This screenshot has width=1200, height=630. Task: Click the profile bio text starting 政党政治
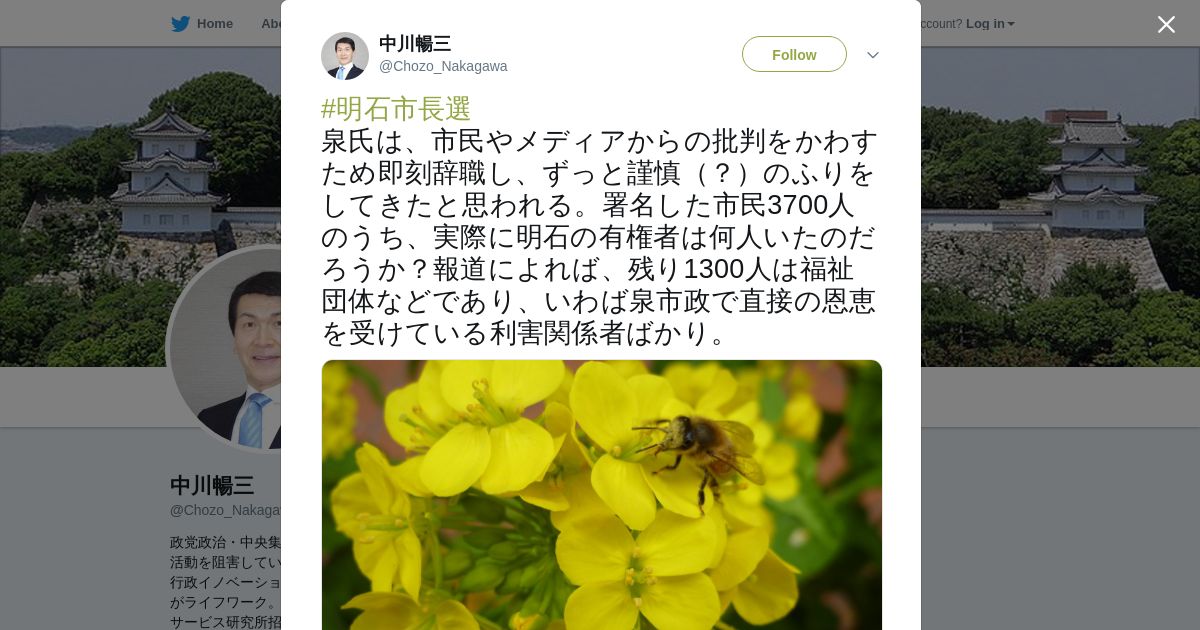coord(225,582)
